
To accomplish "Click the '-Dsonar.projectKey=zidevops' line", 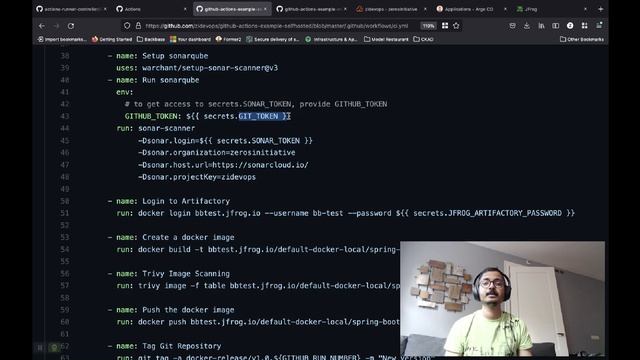I will (197, 177).
